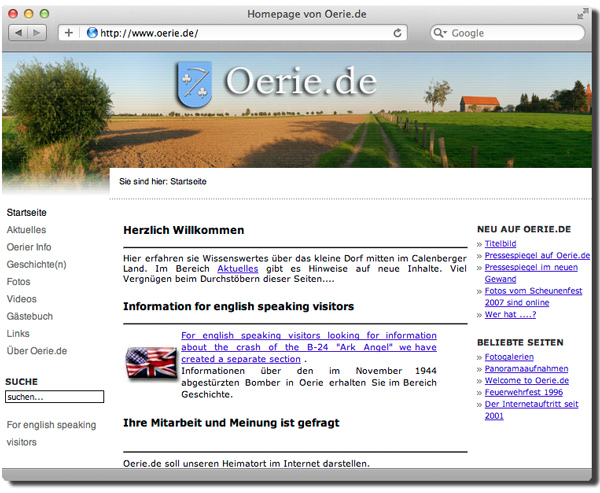Open the Gästebuch page
This screenshot has width=600, height=493.
[x=30, y=316]
